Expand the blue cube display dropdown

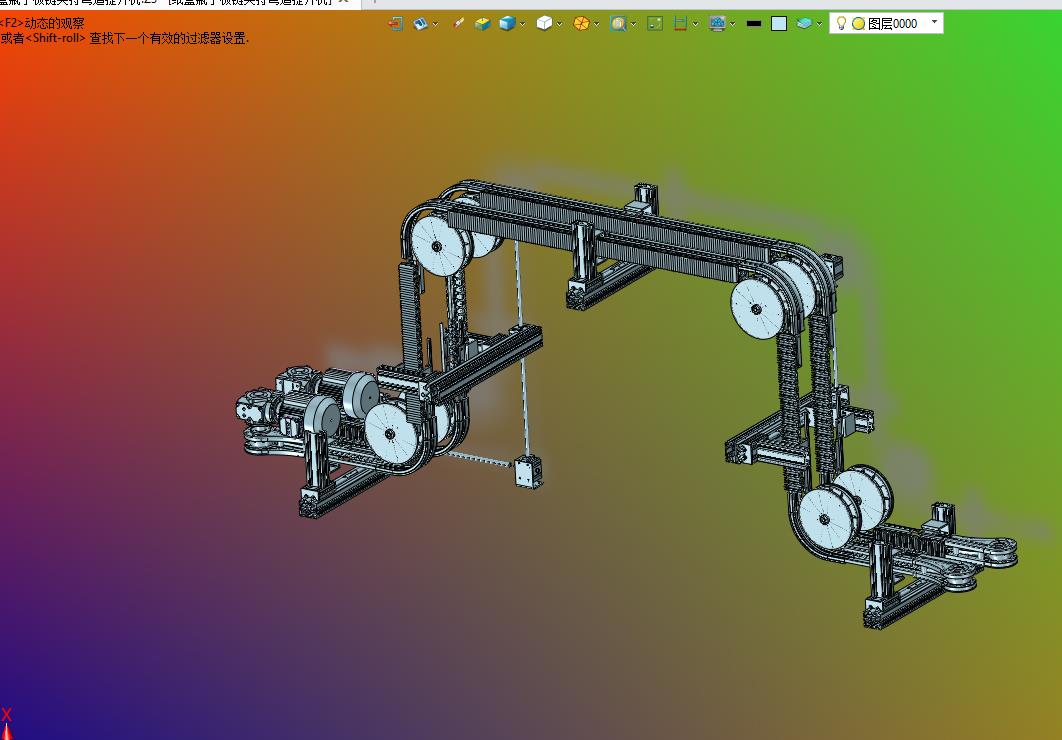pos(522,24)
